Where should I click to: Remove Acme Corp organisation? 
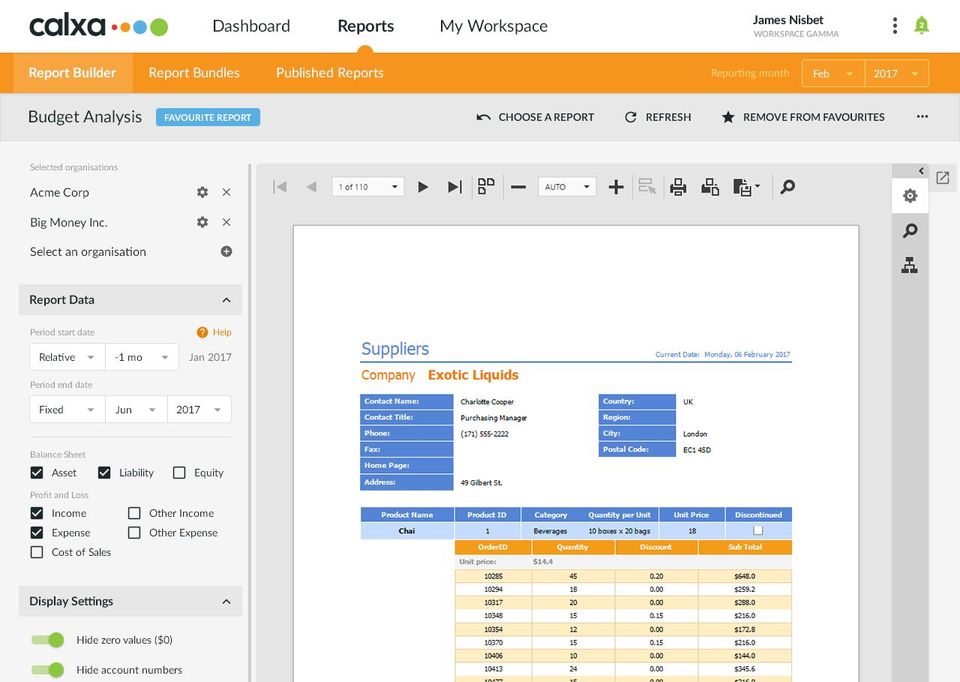coord(227,192)
